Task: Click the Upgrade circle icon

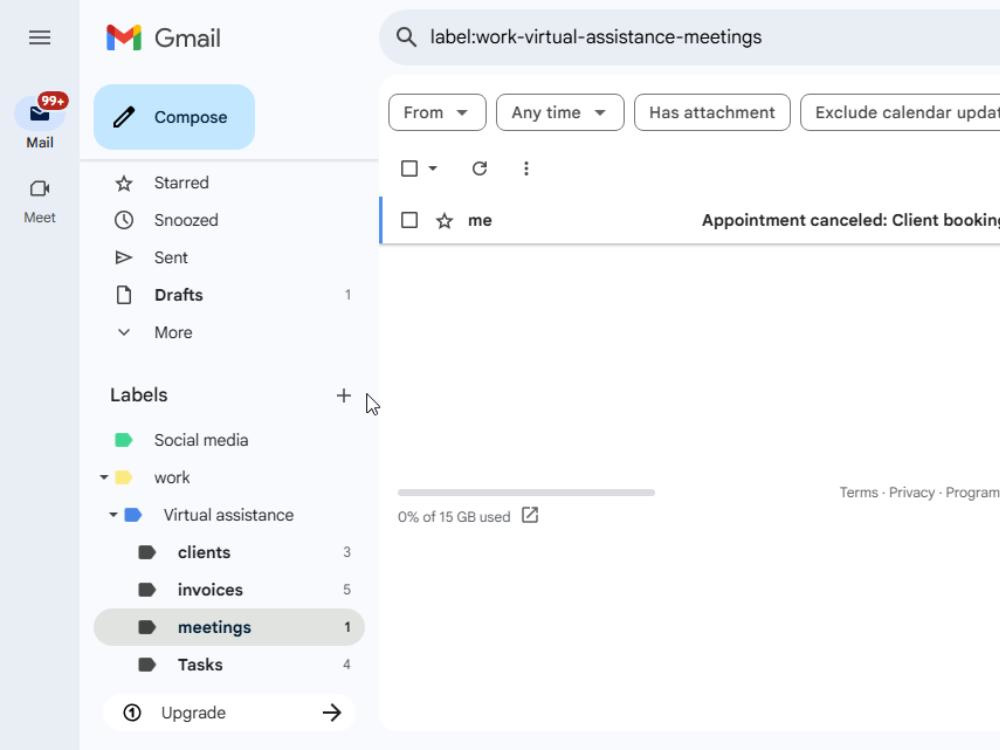Action: 132,712
